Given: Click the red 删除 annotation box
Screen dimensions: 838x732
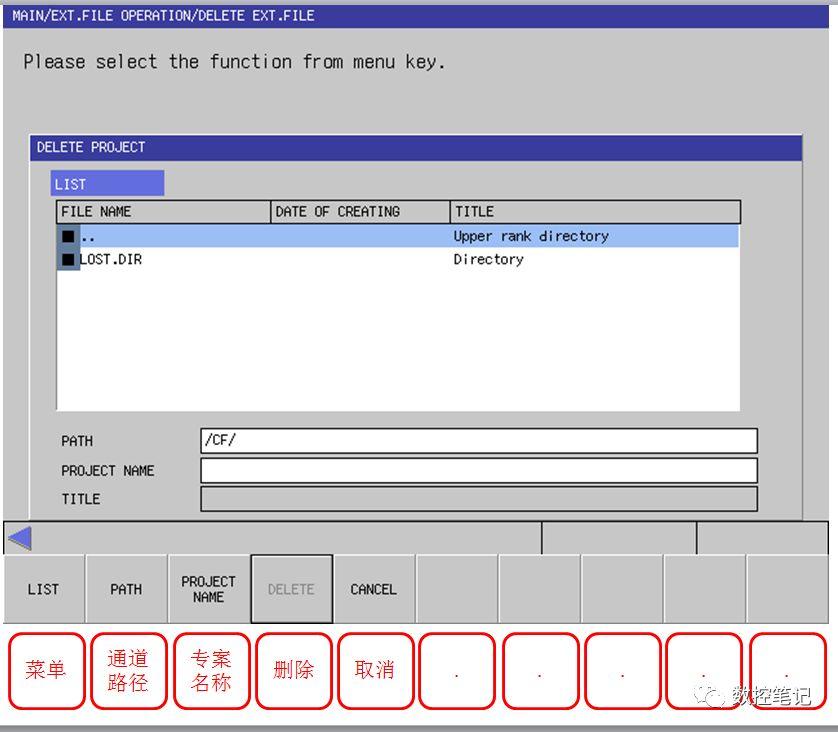Looking at the screenshot, I should pyautogui.click(x=293, y=671).
